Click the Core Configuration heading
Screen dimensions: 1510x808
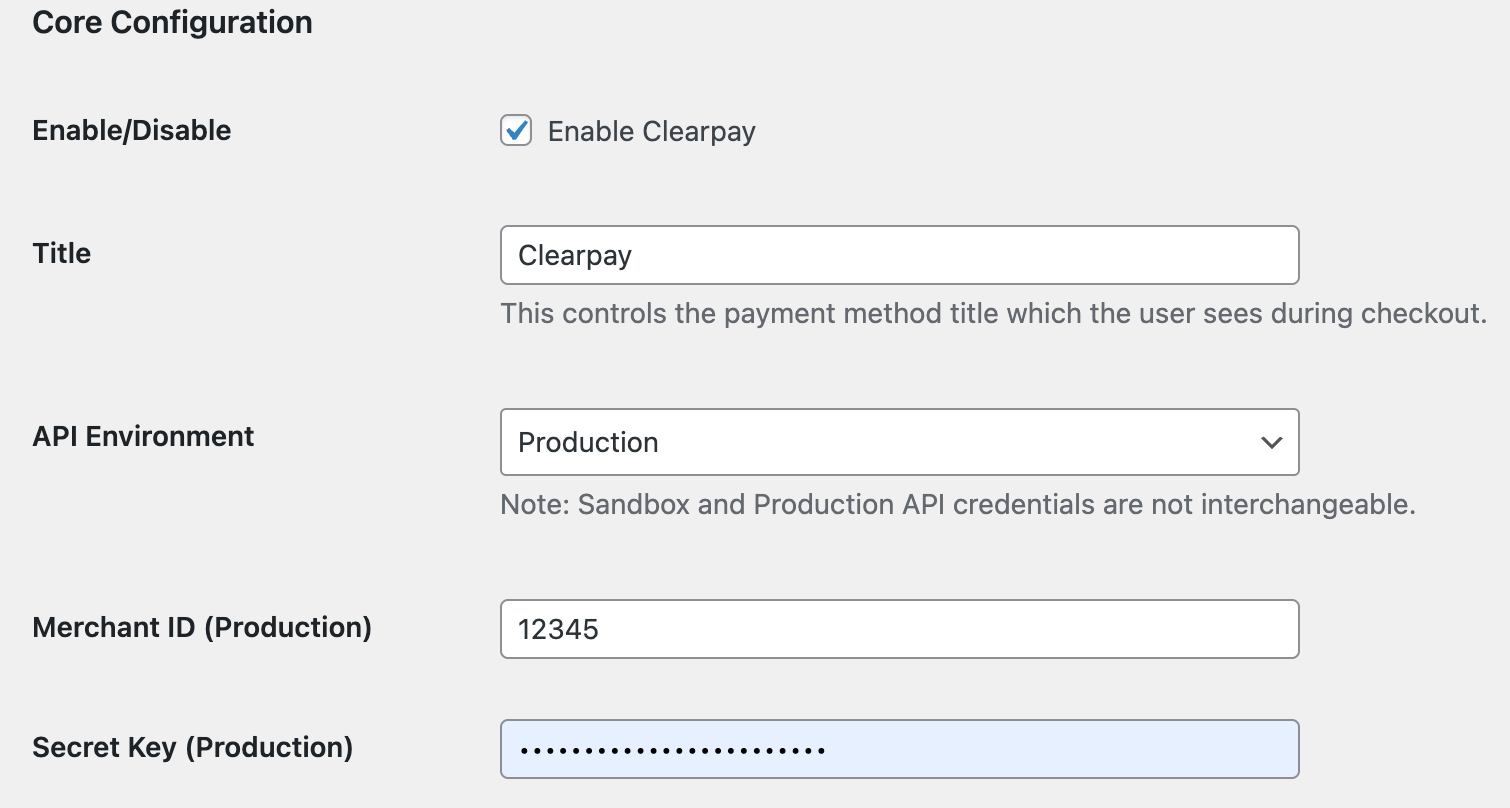pyautogui.click(x=172, y=23)
